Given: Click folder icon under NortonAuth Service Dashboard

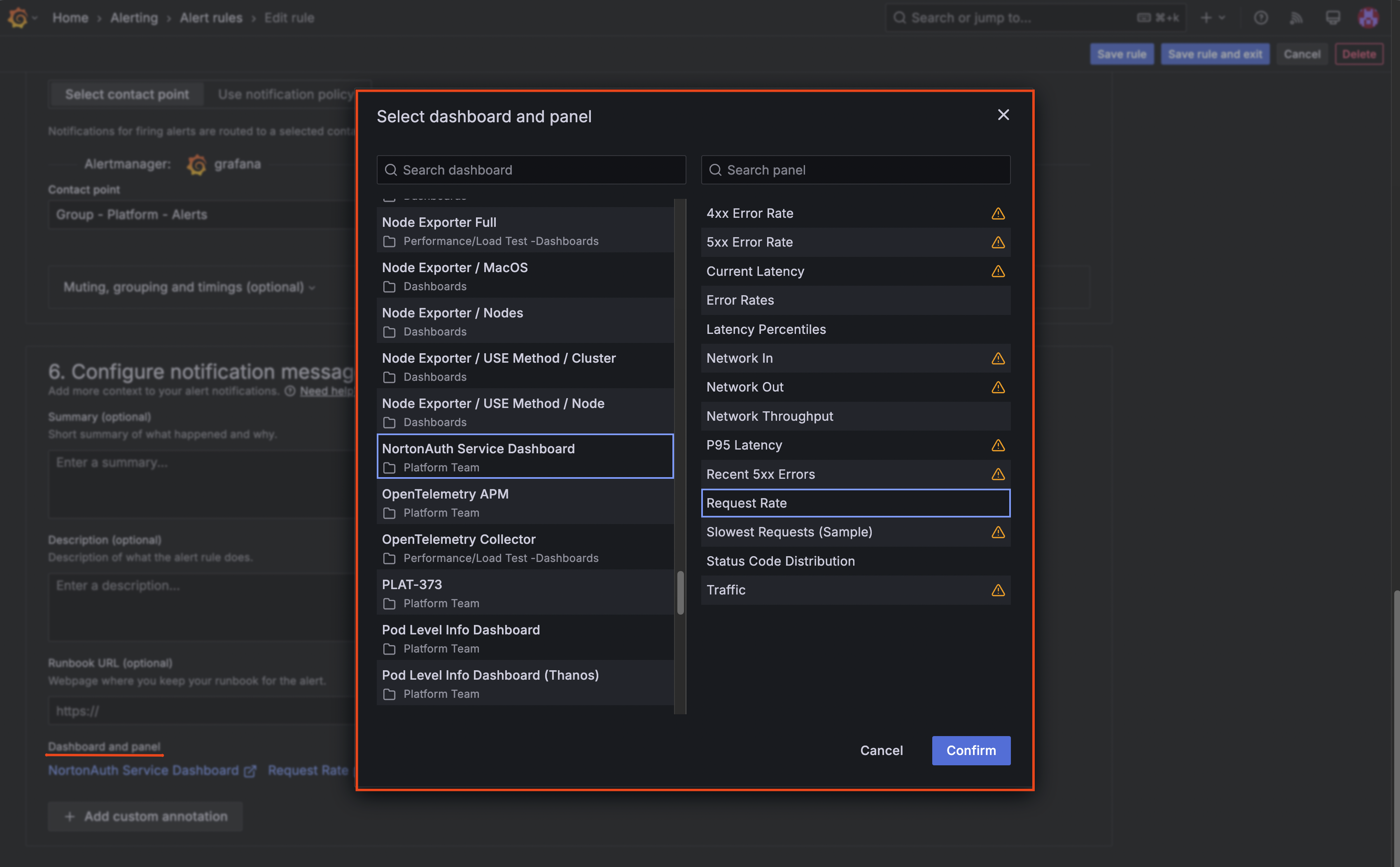Looking at the screenshot, I should (x=390, y=468).
